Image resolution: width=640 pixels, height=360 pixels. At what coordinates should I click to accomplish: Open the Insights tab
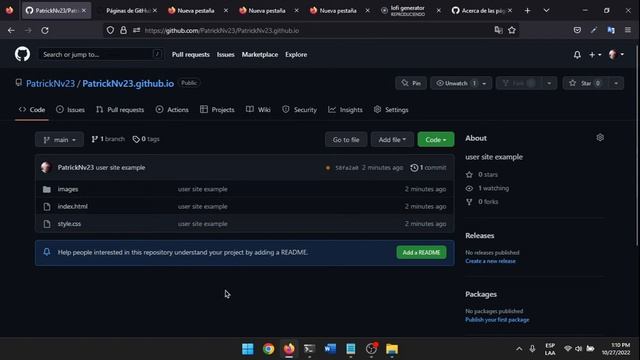pyautogui.click(x=345, y=109)
